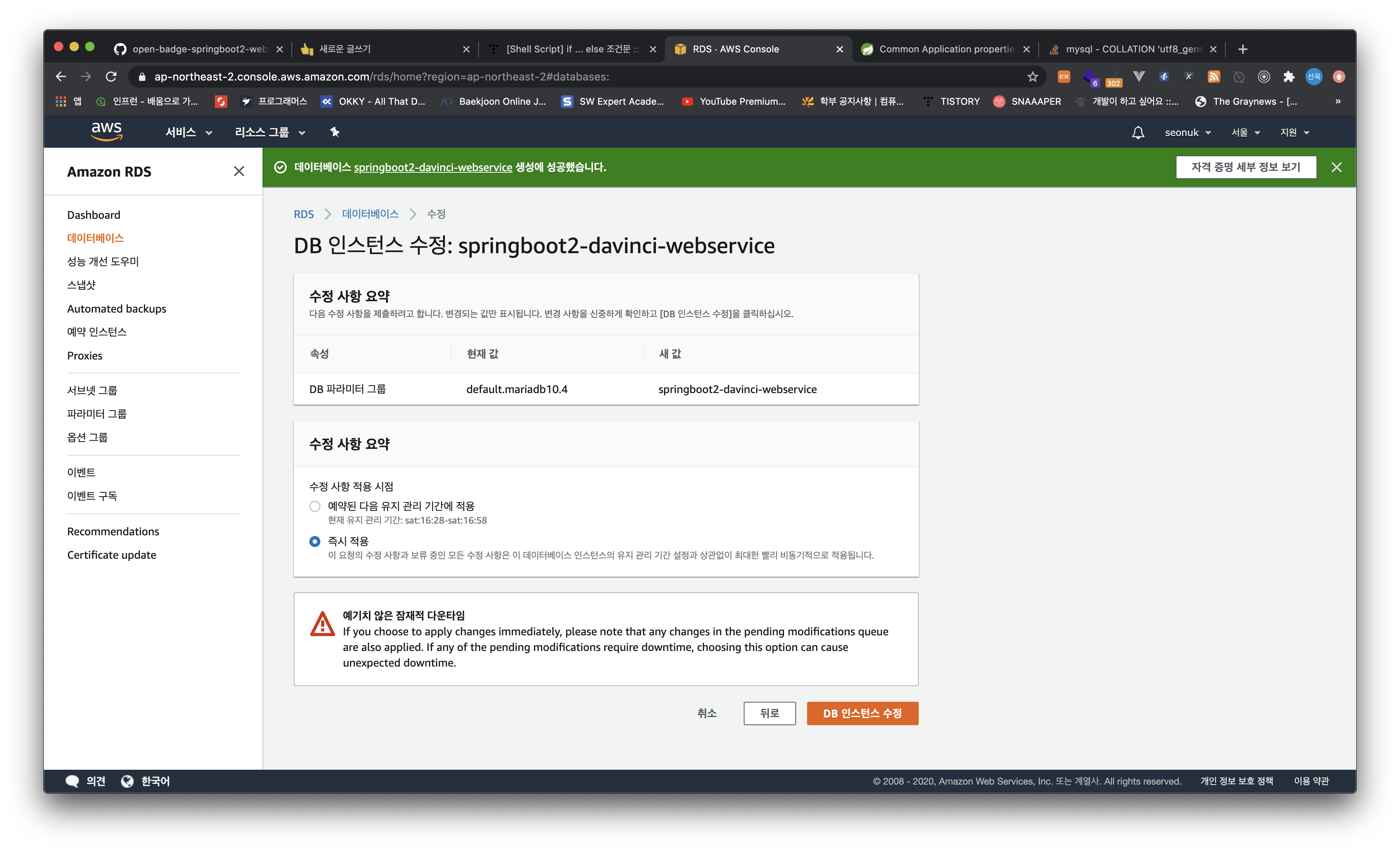Viewport: 1400px width, 851px height.
Task: Close the Amazon RDS sidebar panel
Action: [x=239, y=171]
